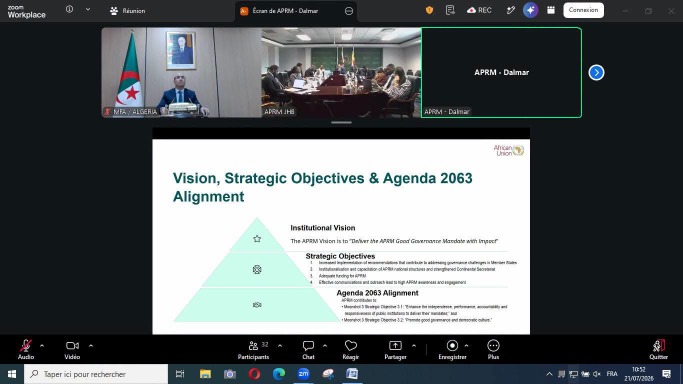Open the meeting info icon
The image size is (683, 384).
pos(69,9)
